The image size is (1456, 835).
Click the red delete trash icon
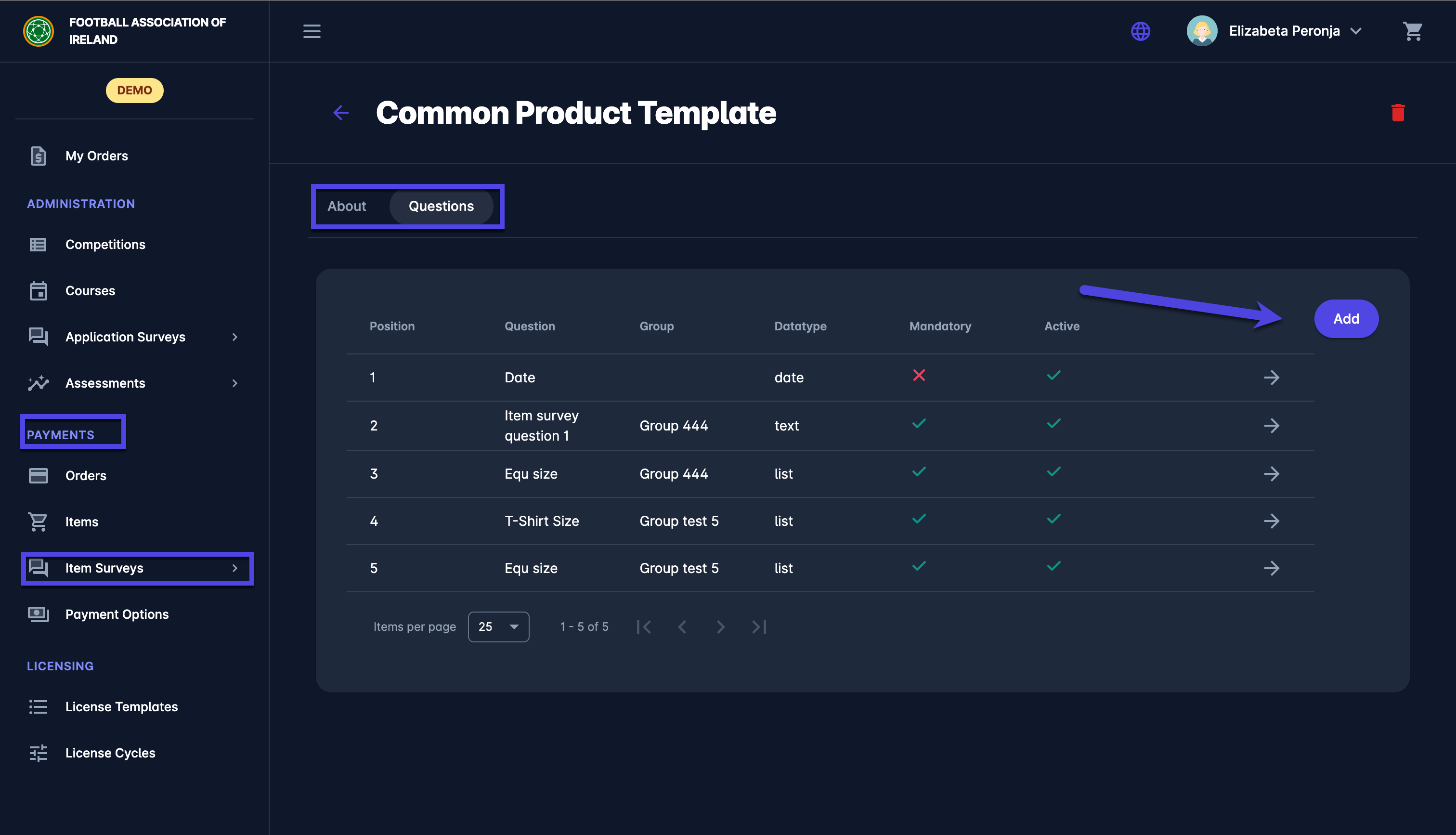(1398, 112)
